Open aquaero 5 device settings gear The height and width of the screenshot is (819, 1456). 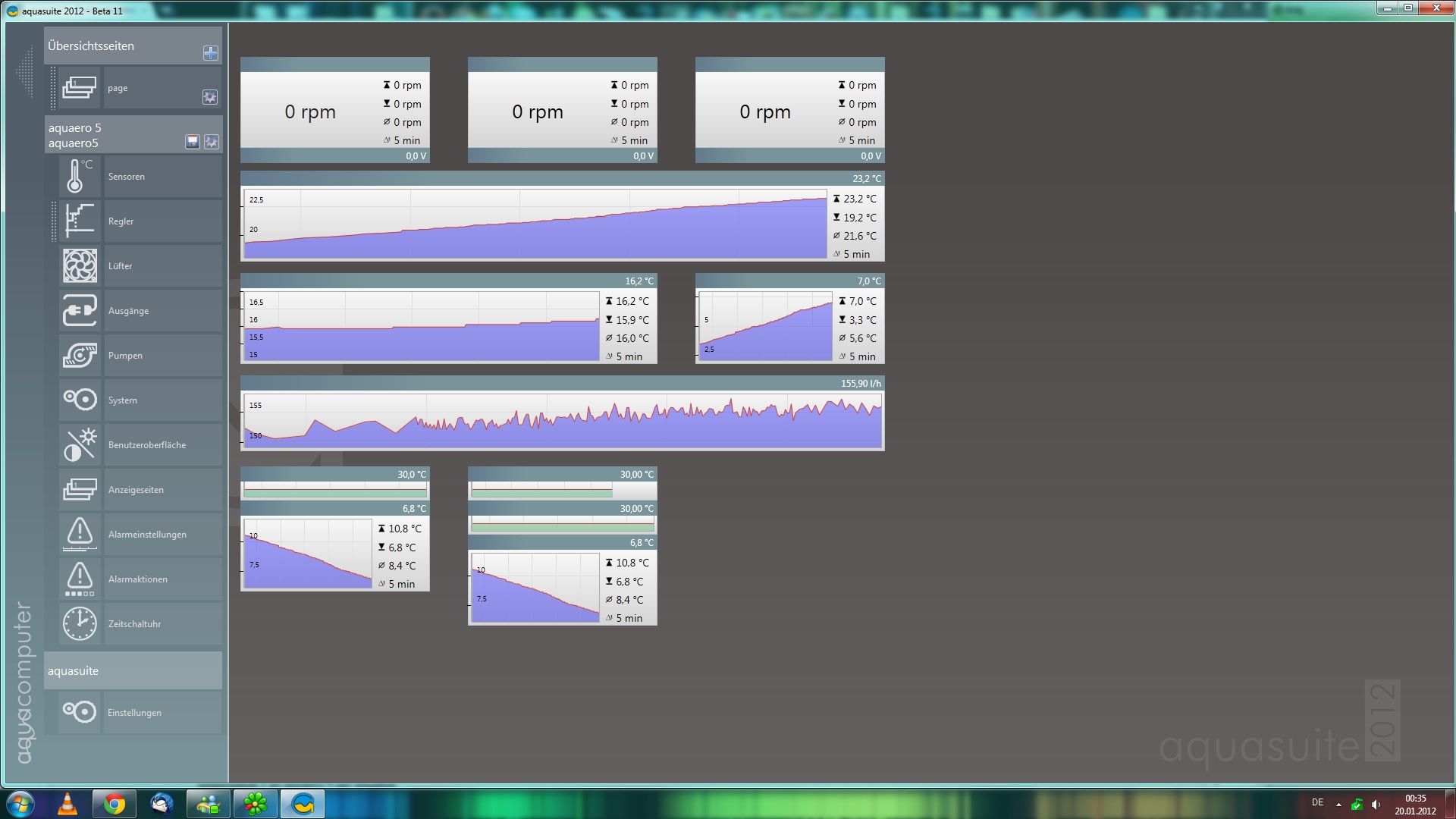(x=212, y=142)
